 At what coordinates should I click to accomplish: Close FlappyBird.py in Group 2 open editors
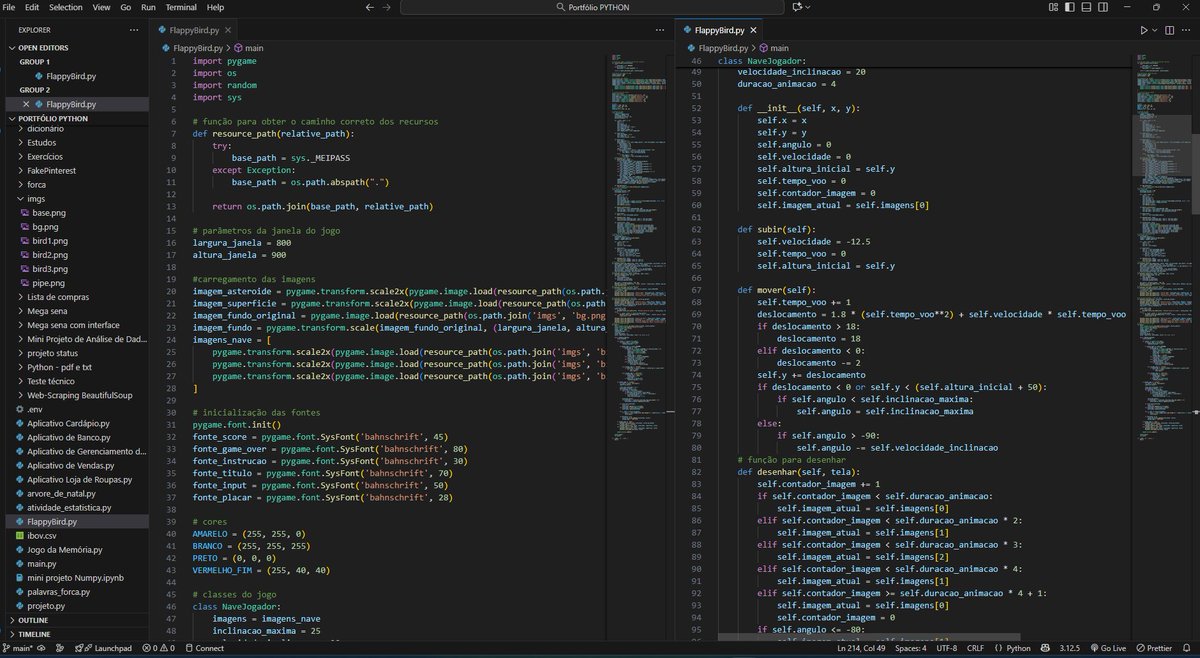click(26, 104)
